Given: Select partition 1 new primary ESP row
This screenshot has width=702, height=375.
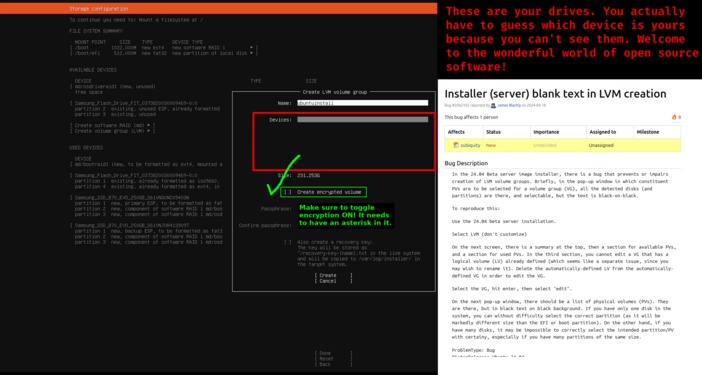Looking at the screenshot, I should tap(148, 203).
